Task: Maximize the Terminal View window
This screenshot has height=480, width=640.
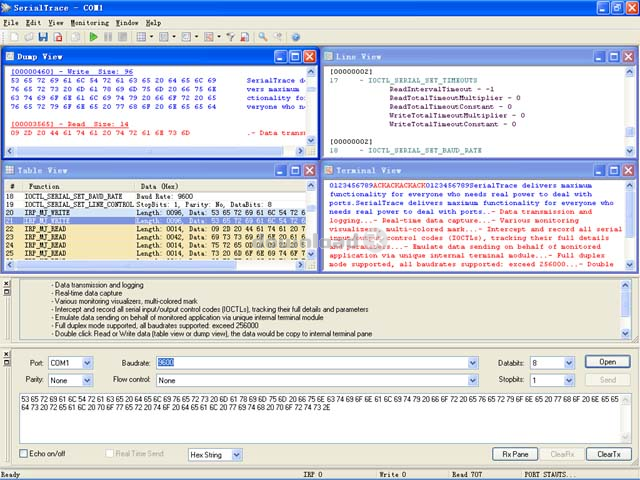Action: tap(614, 170)
